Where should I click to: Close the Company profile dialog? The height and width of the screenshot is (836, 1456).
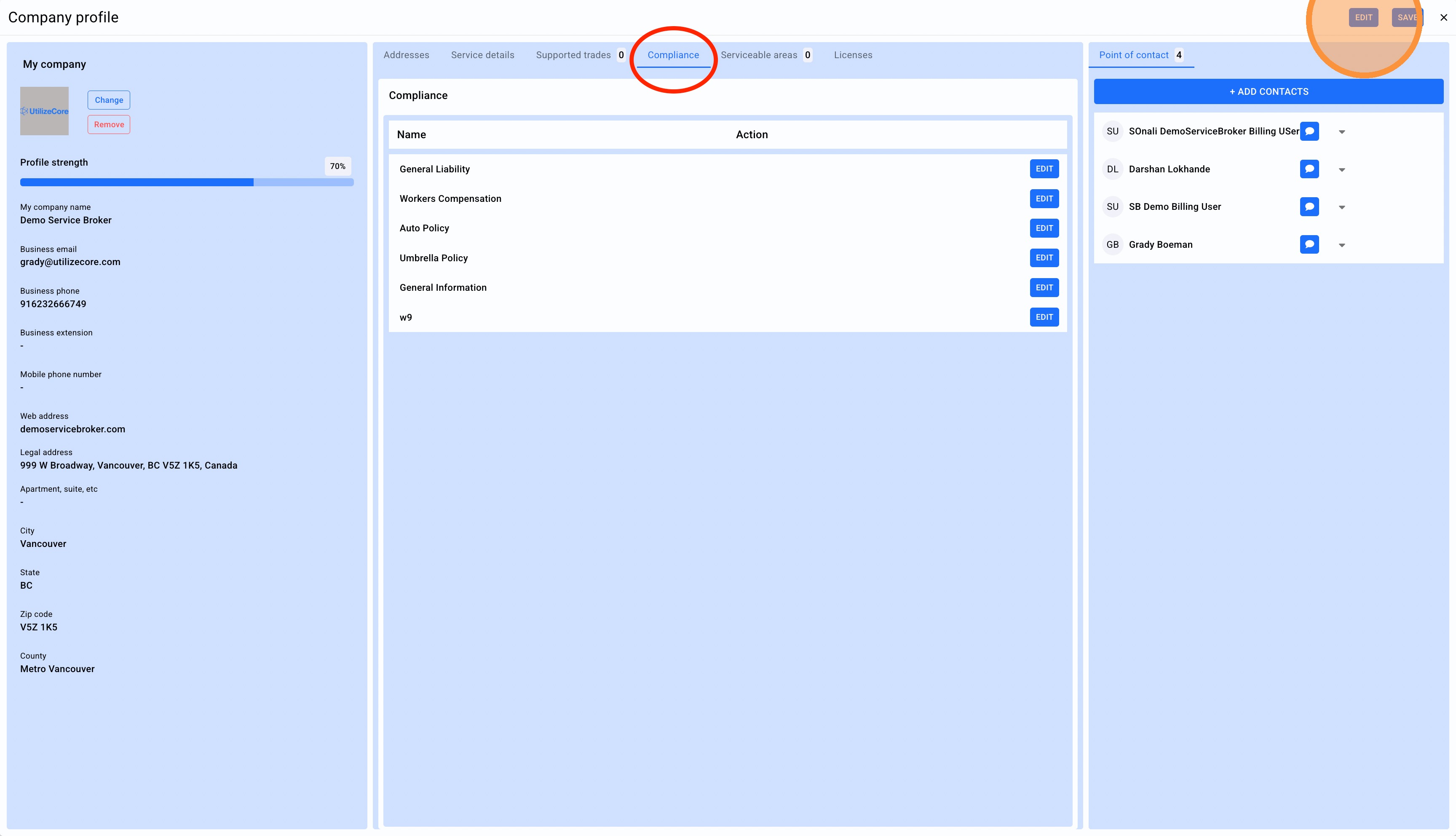[1443, 17]
